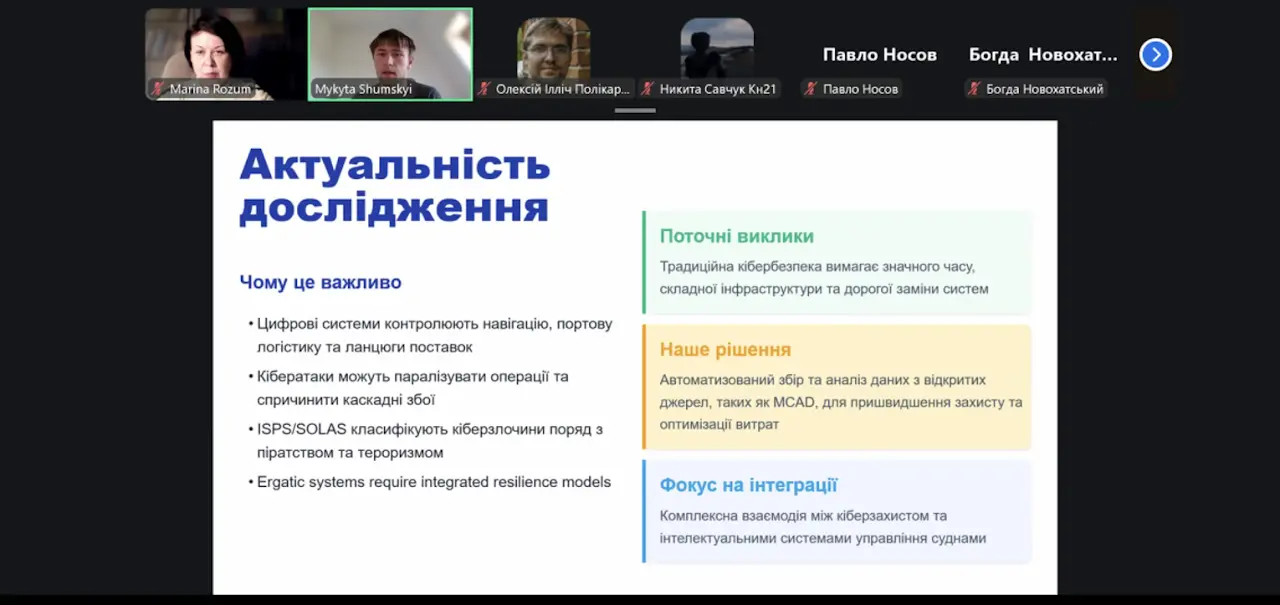Screen dimensions: 1280x605
Task: Click Богда Новохатський's muted microphone icon
Action: click(975, 89)
